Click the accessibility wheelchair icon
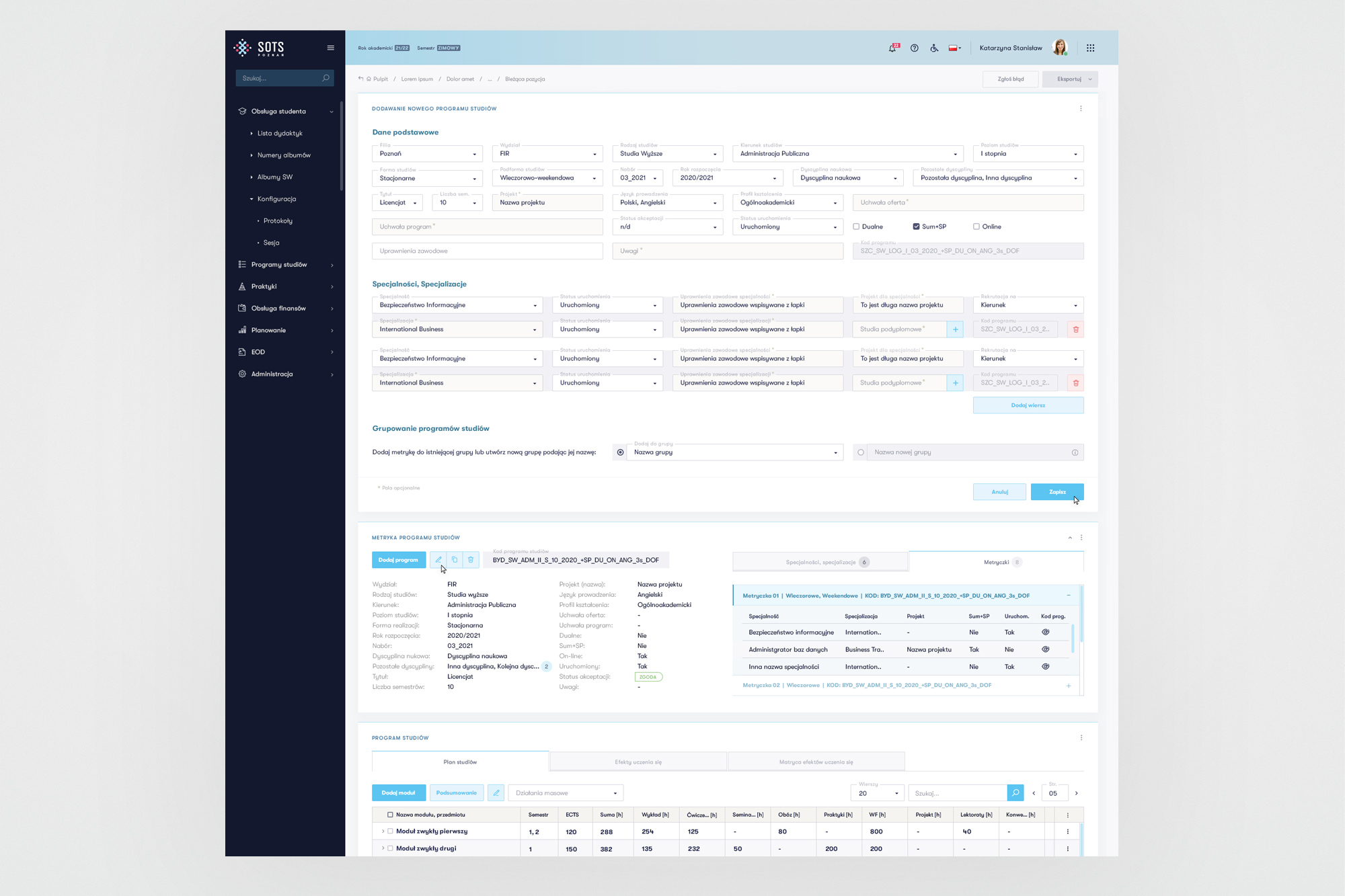Image resolution: width=1345 pixels, height=896 pixels. [934, 48]
